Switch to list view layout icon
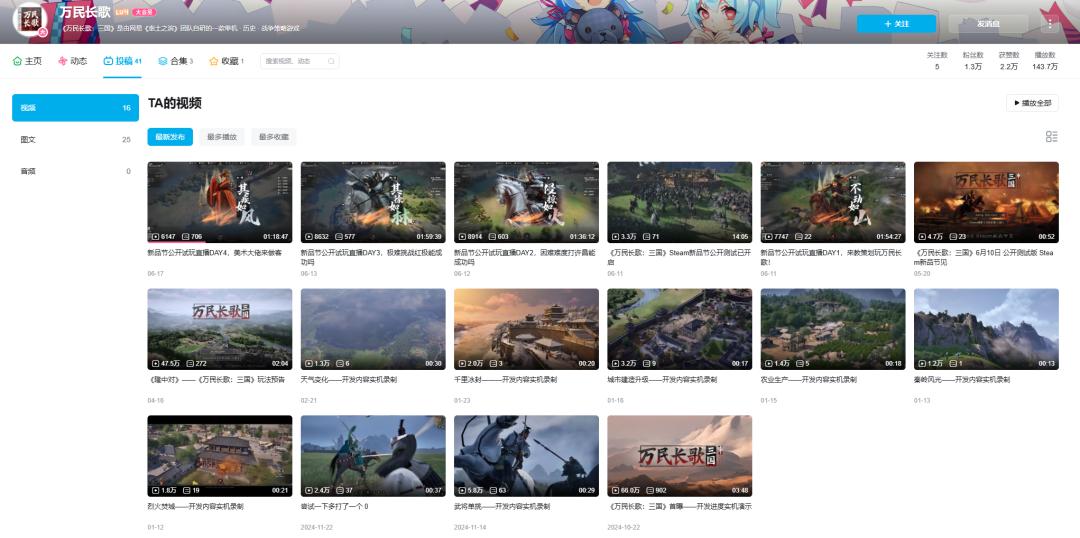The height and width of the screenshot is (538, 1080). tap(1051, 136)
